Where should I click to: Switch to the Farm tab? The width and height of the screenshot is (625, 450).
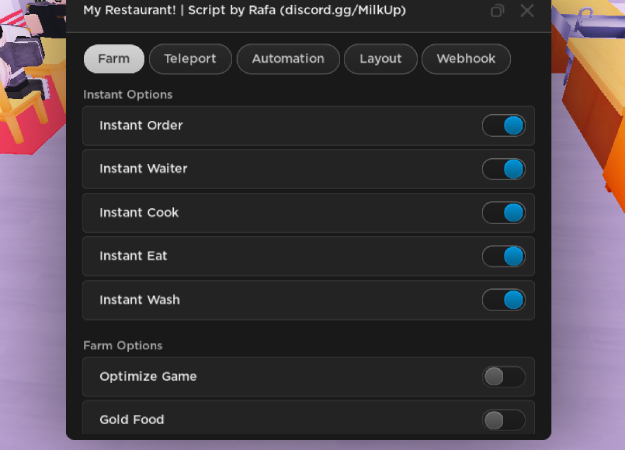coord(114,59)
